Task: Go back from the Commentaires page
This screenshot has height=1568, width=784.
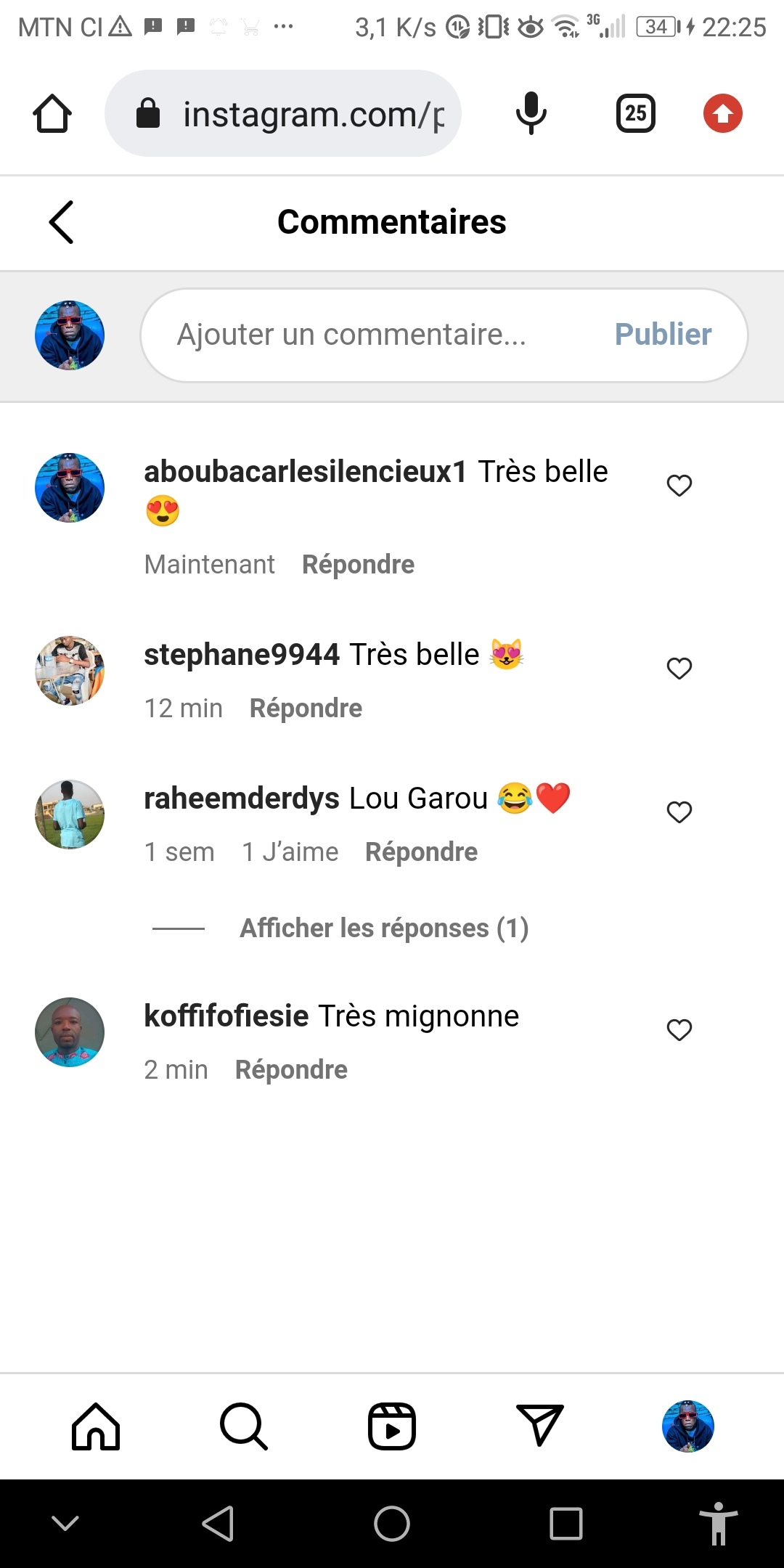Action: point(62,222)
